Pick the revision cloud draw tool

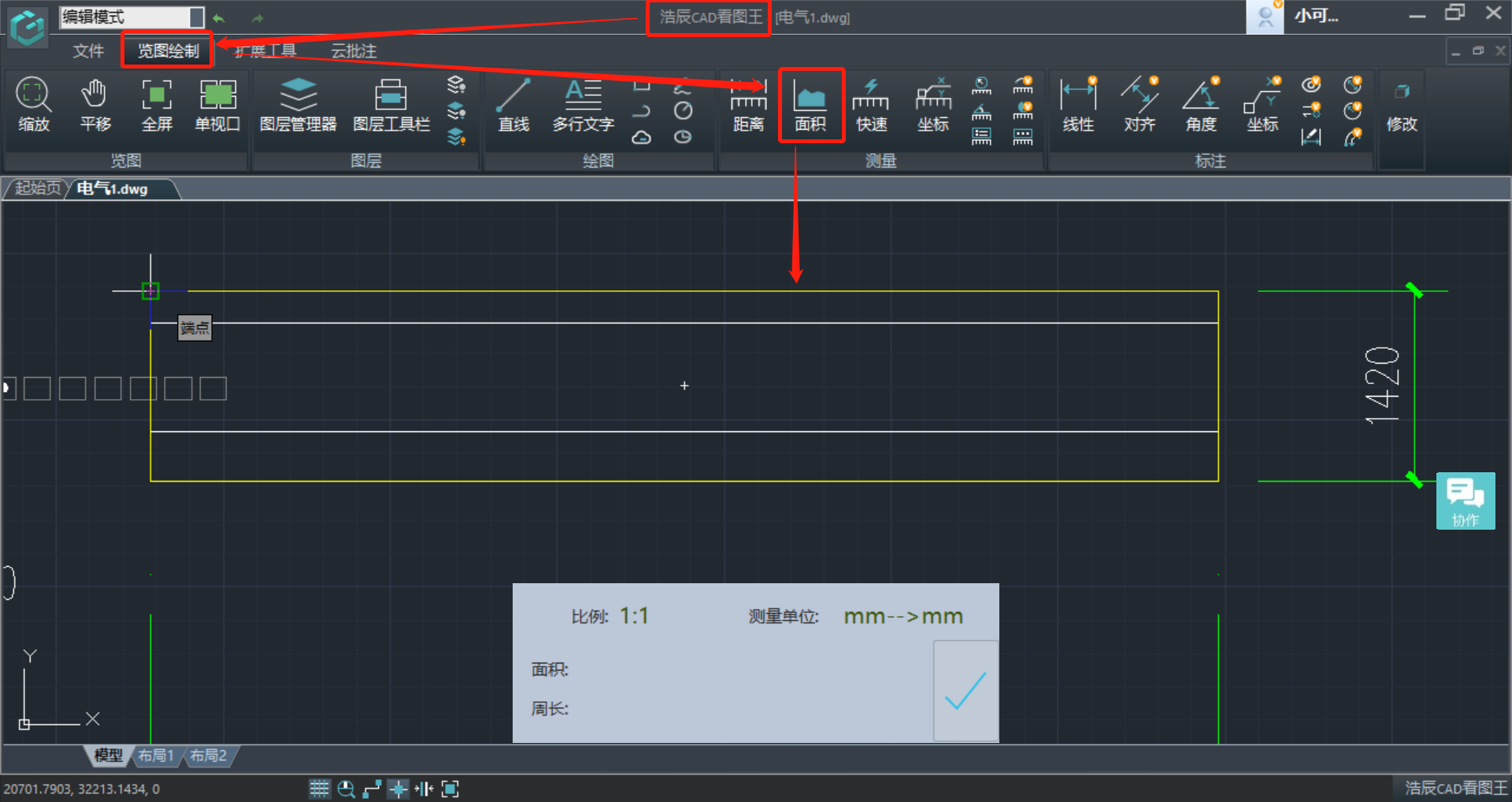pos(642,138)
